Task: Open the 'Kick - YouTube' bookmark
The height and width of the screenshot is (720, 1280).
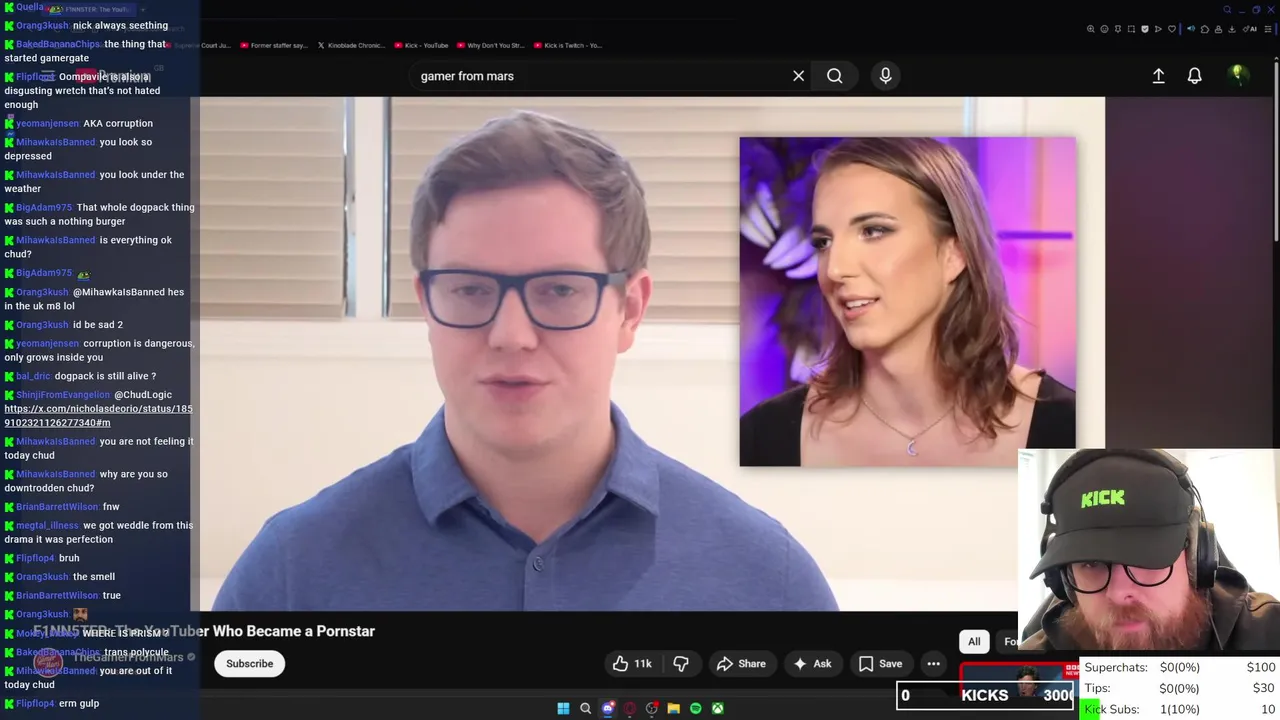Action: tap(422, 45)
